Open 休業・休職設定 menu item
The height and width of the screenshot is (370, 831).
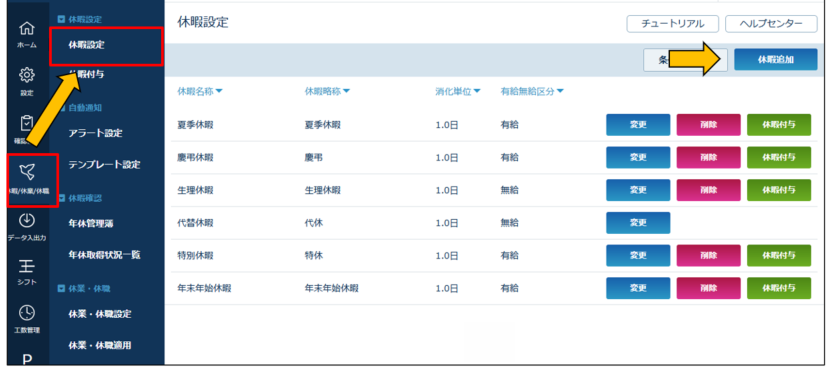(100, 314)
